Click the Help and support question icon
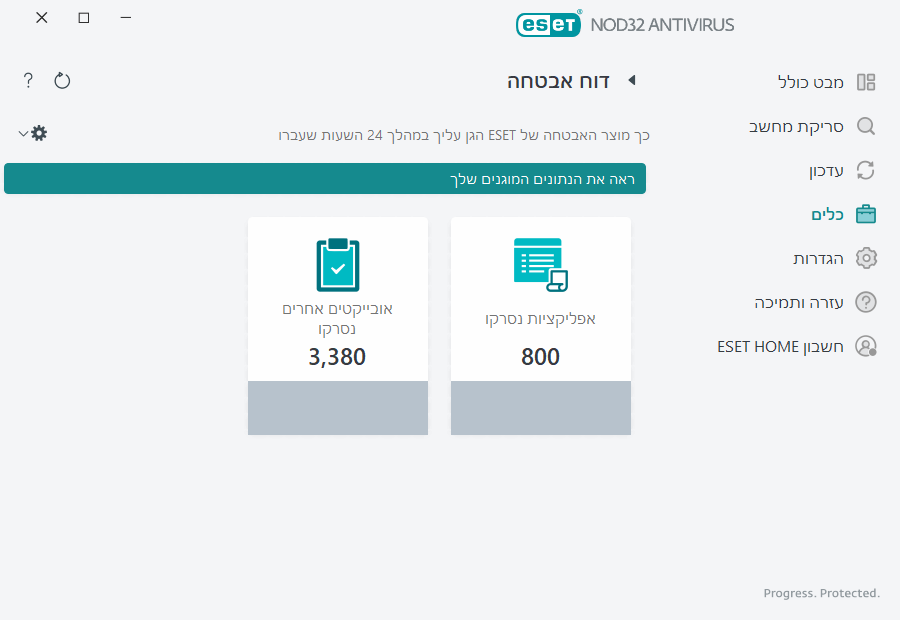This screenshot has width=900, height=620. [866, 302]
